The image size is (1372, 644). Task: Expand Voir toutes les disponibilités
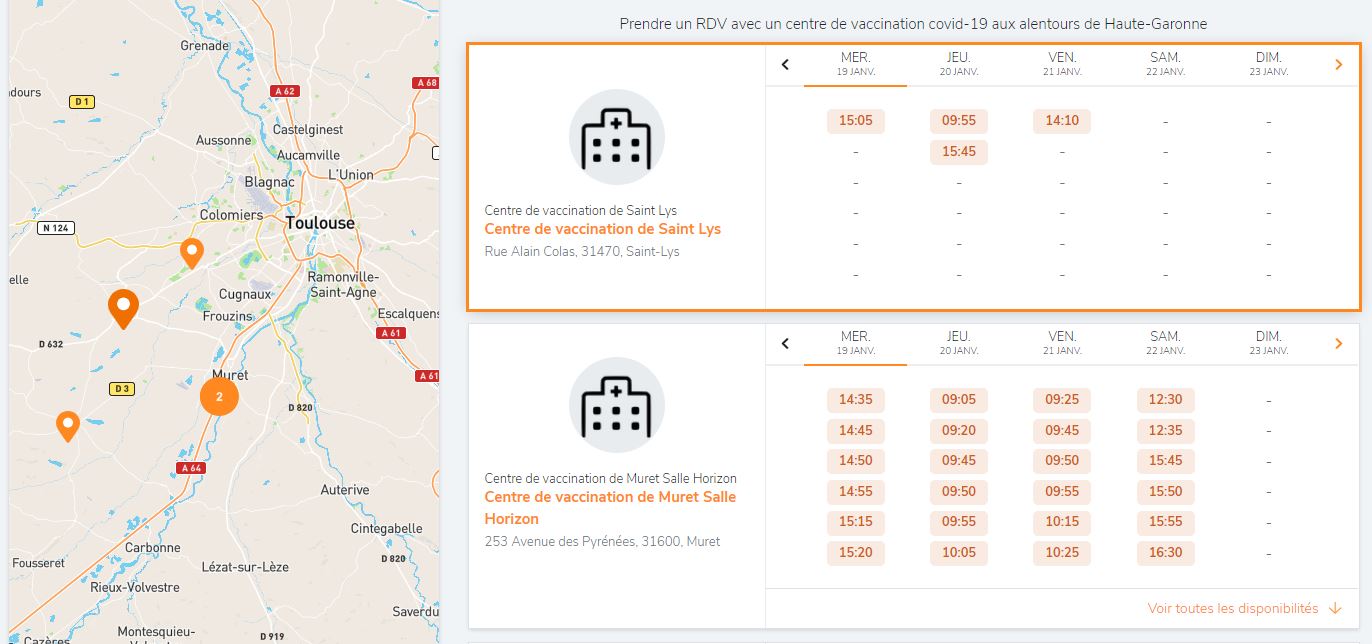coord(1244,608)
